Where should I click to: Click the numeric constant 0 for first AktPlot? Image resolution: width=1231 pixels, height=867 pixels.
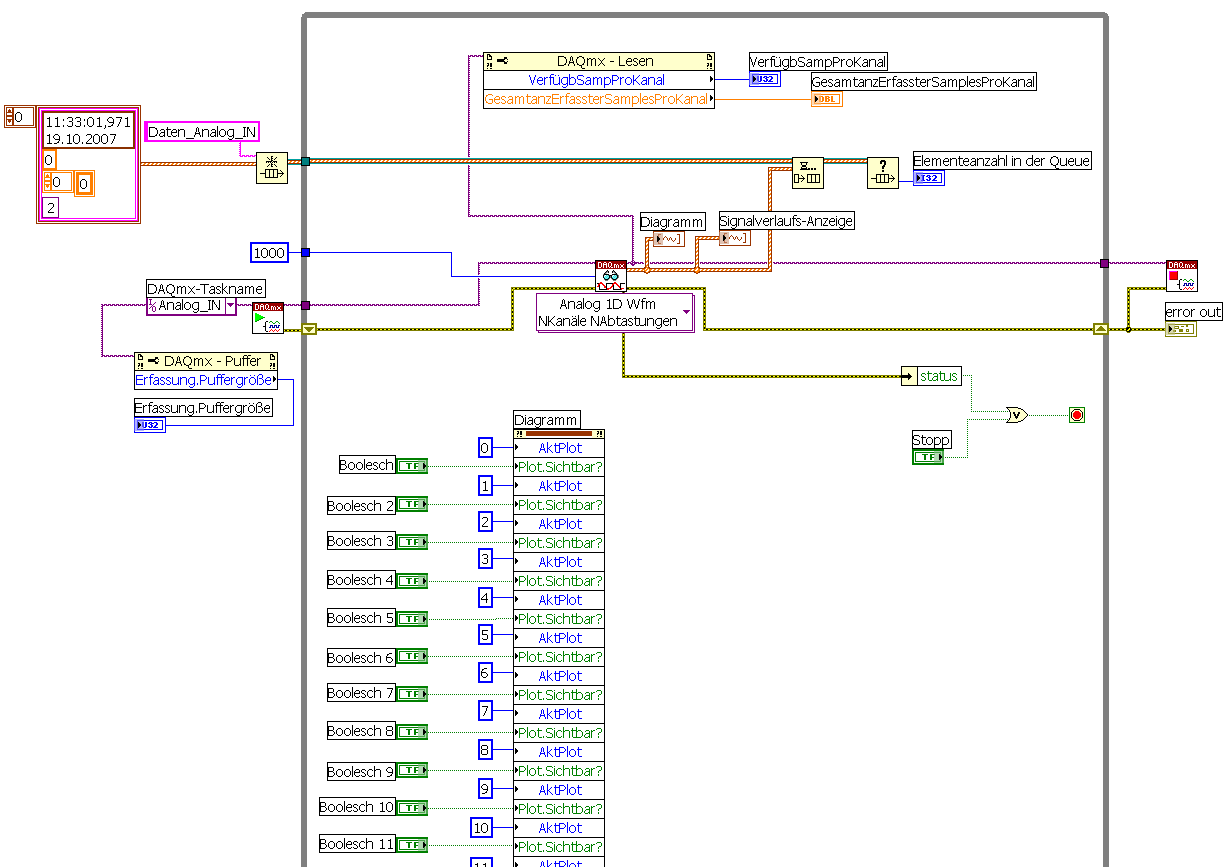(485, 448)
